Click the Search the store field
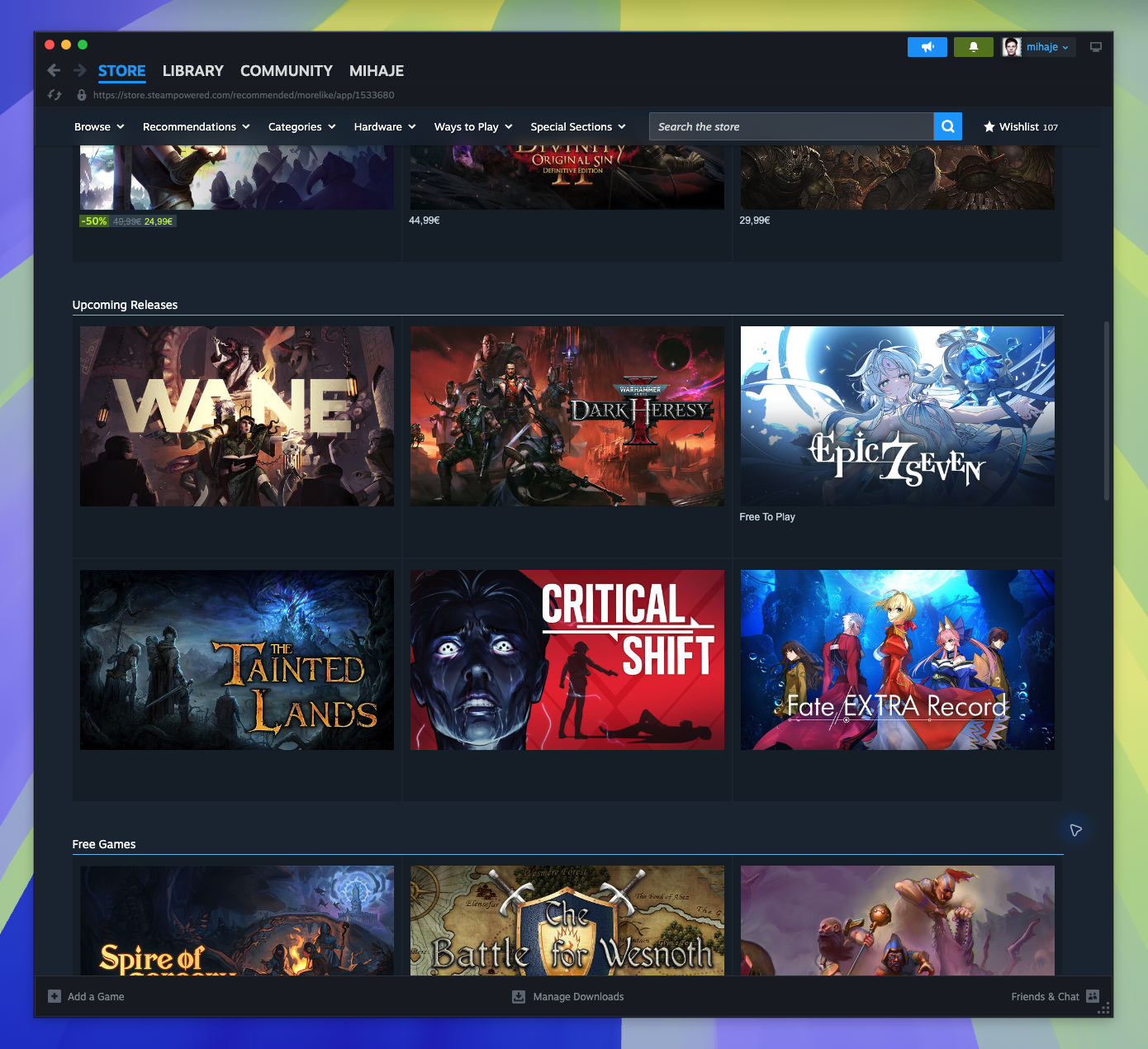 (791, 126)
